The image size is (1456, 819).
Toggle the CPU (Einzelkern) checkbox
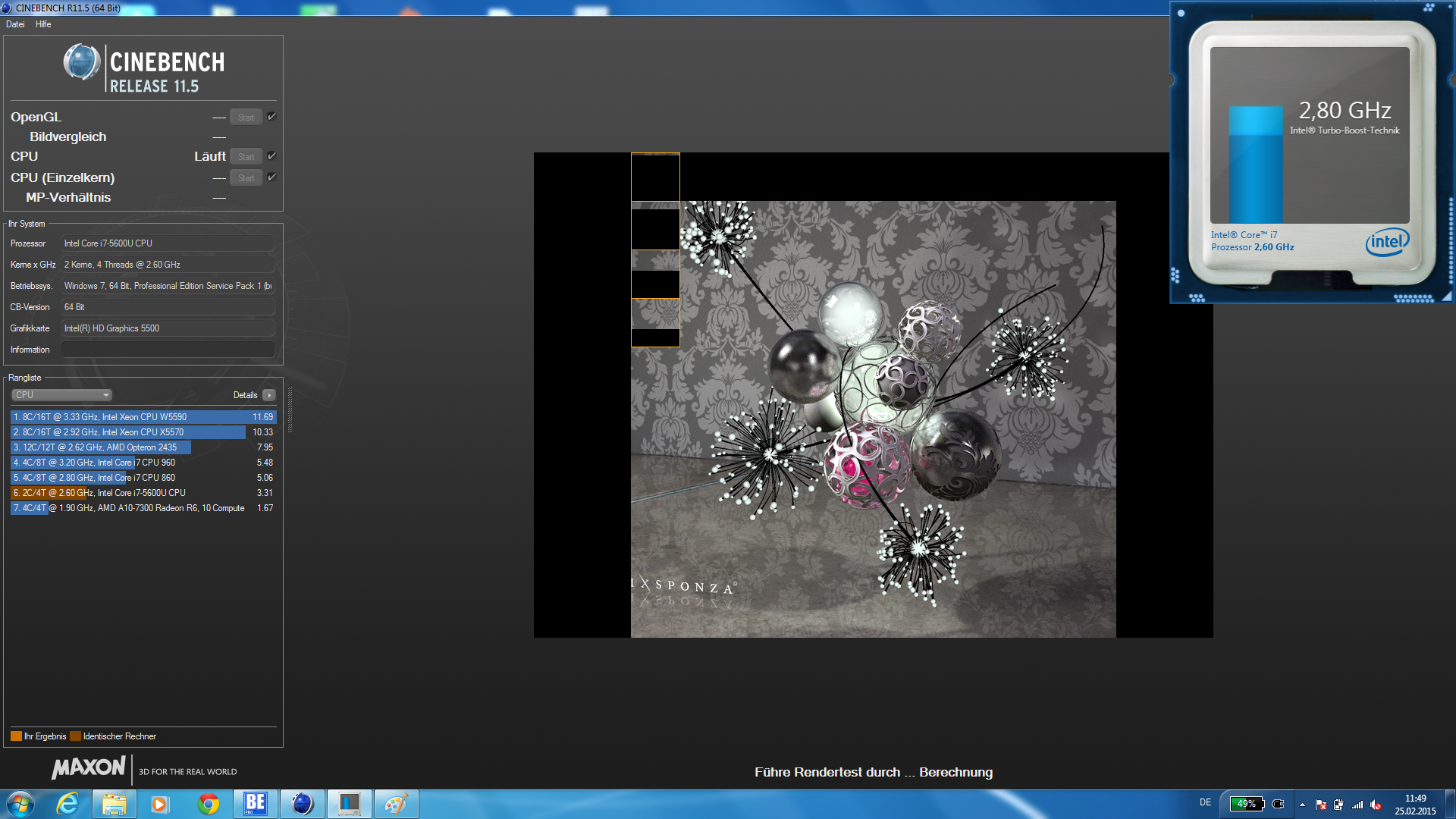[x=271, y=177]
